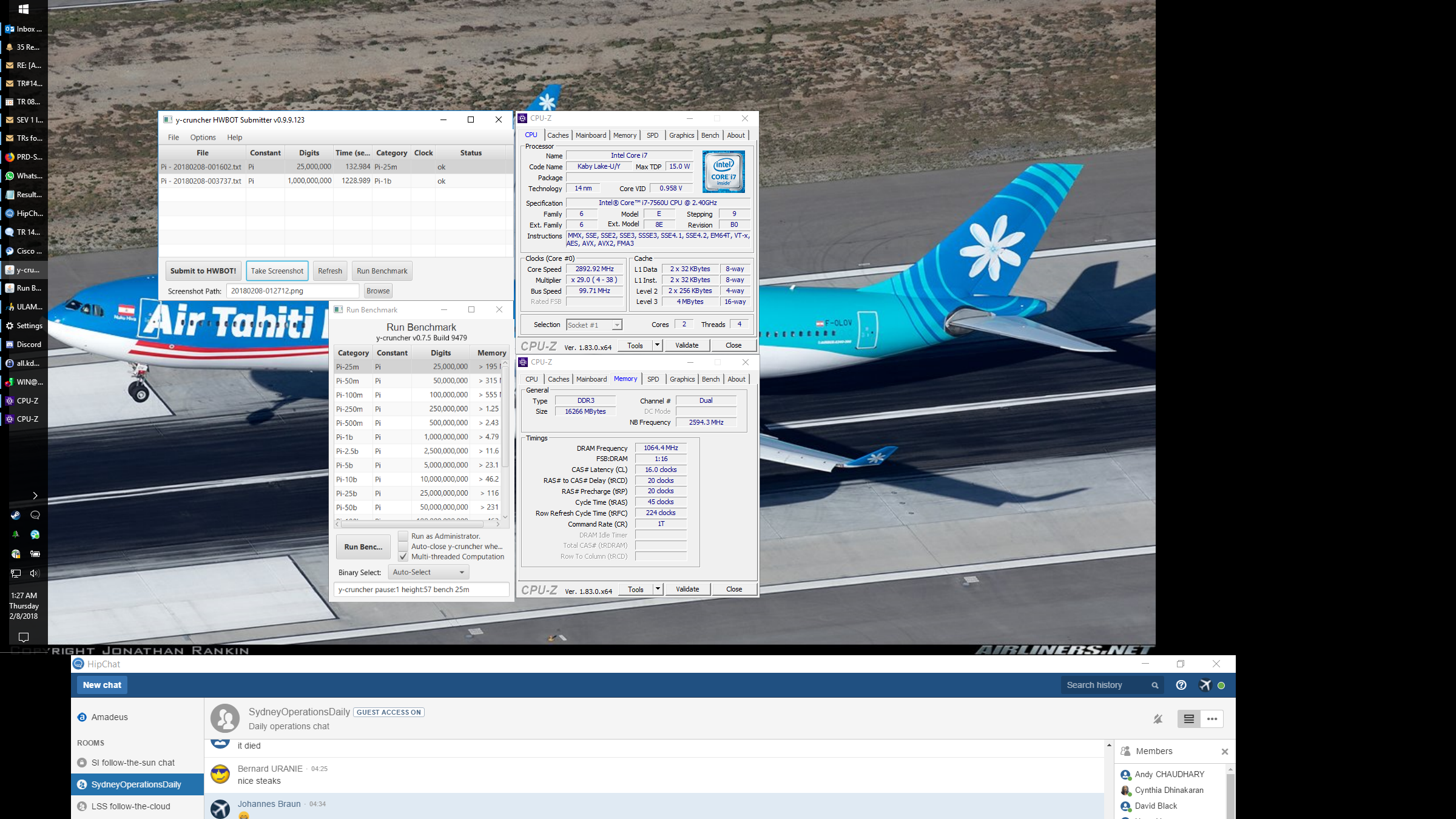Switch to the Settings taskbar item

(24, 326)
